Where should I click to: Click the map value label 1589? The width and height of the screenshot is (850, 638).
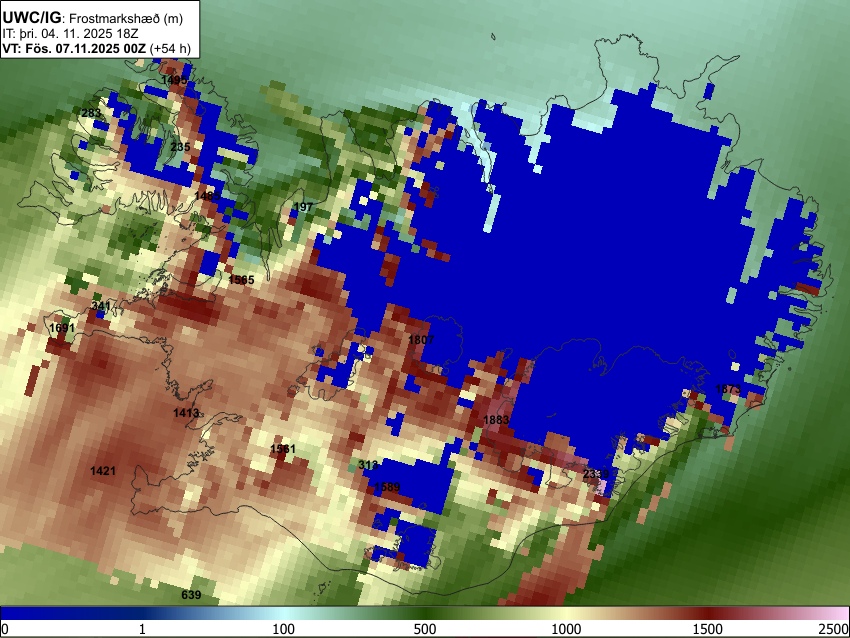387,487
